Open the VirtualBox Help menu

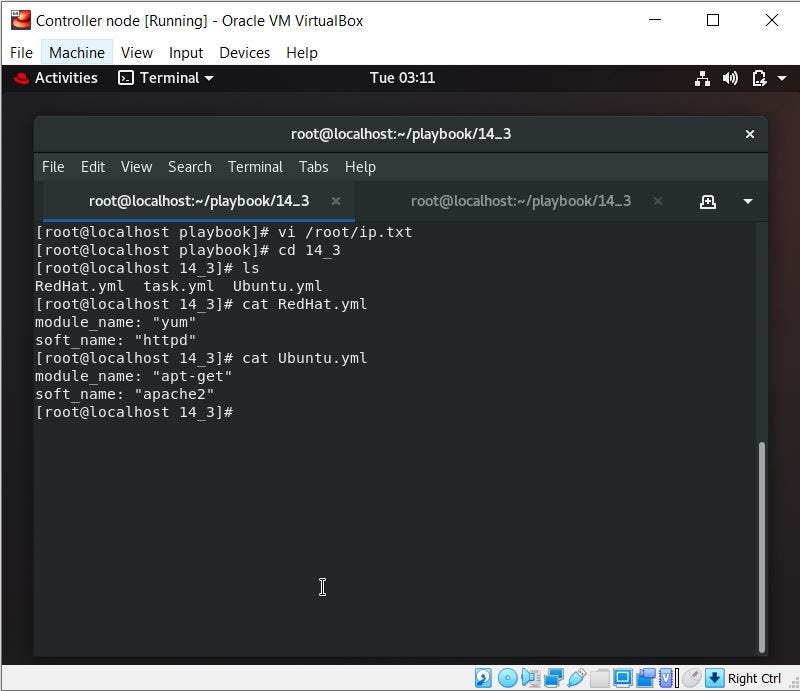click(302, 53)
